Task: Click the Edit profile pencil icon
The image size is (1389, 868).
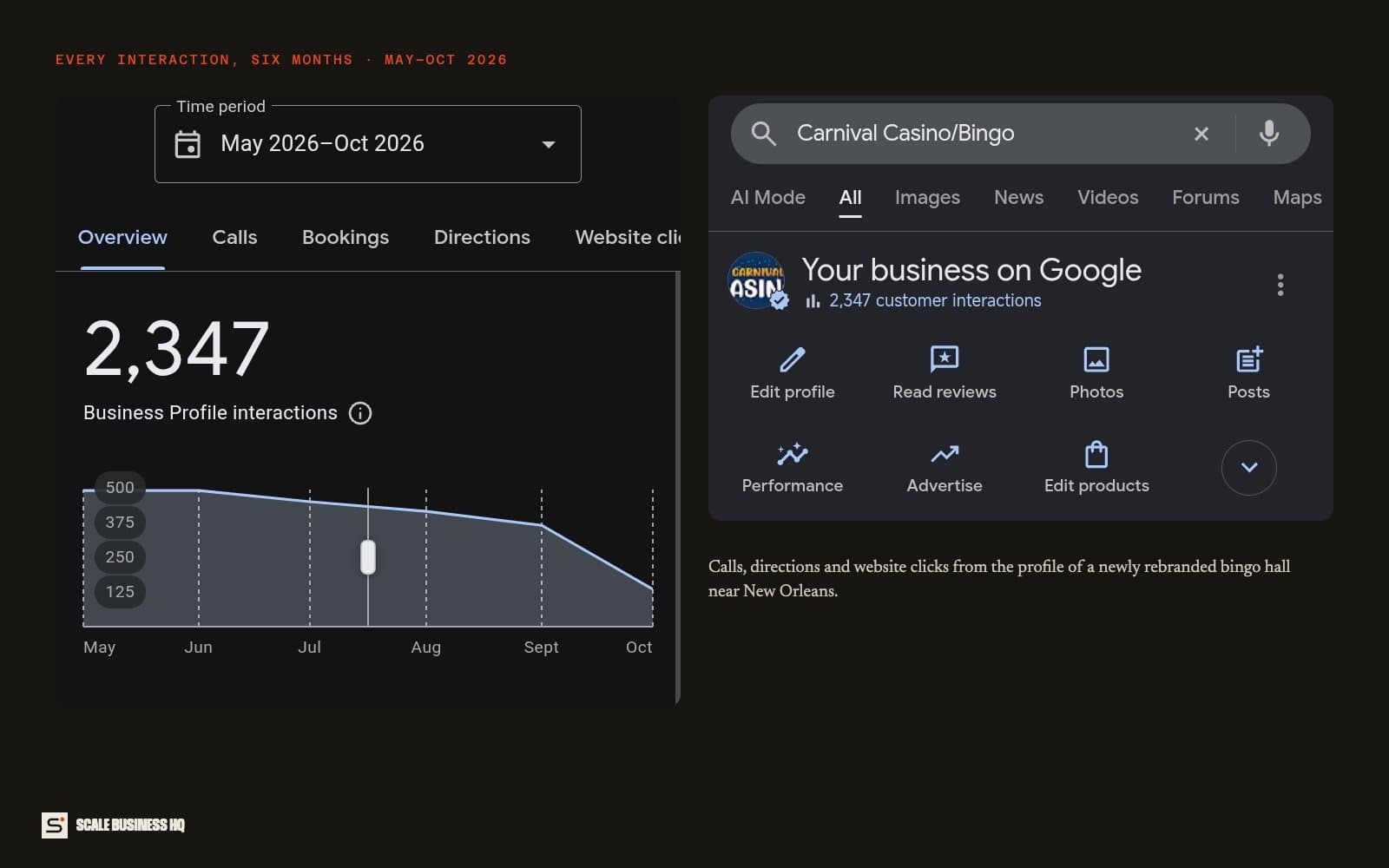Action: point(793,359)
